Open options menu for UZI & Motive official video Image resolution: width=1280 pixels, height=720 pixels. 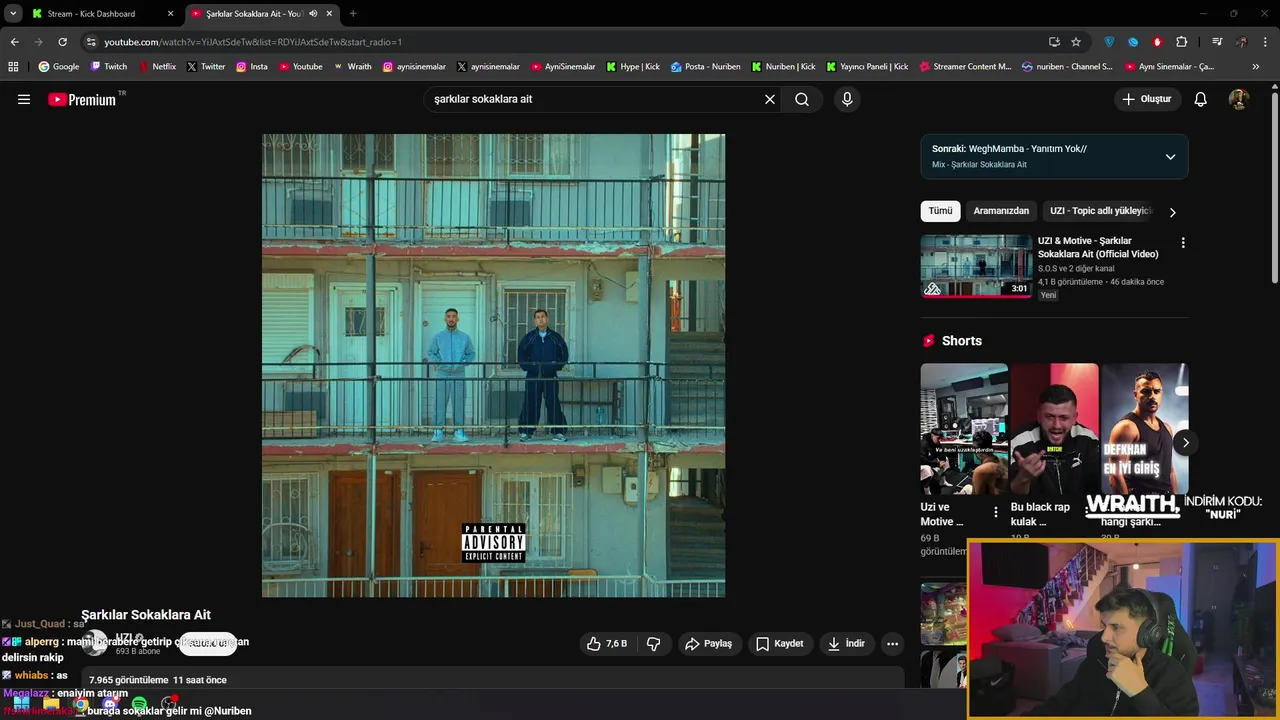pos(1183,243)
